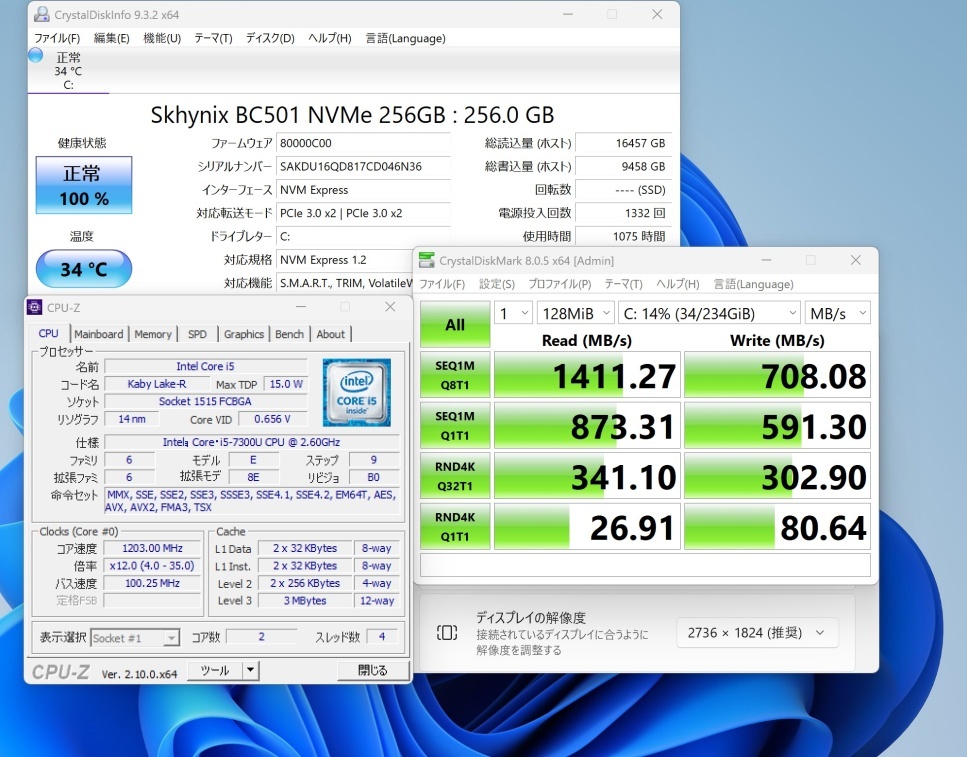Switch to the CPU tab in CPU-Z
This screenshot has height=757, width=967.
click(x=49, y=333)
